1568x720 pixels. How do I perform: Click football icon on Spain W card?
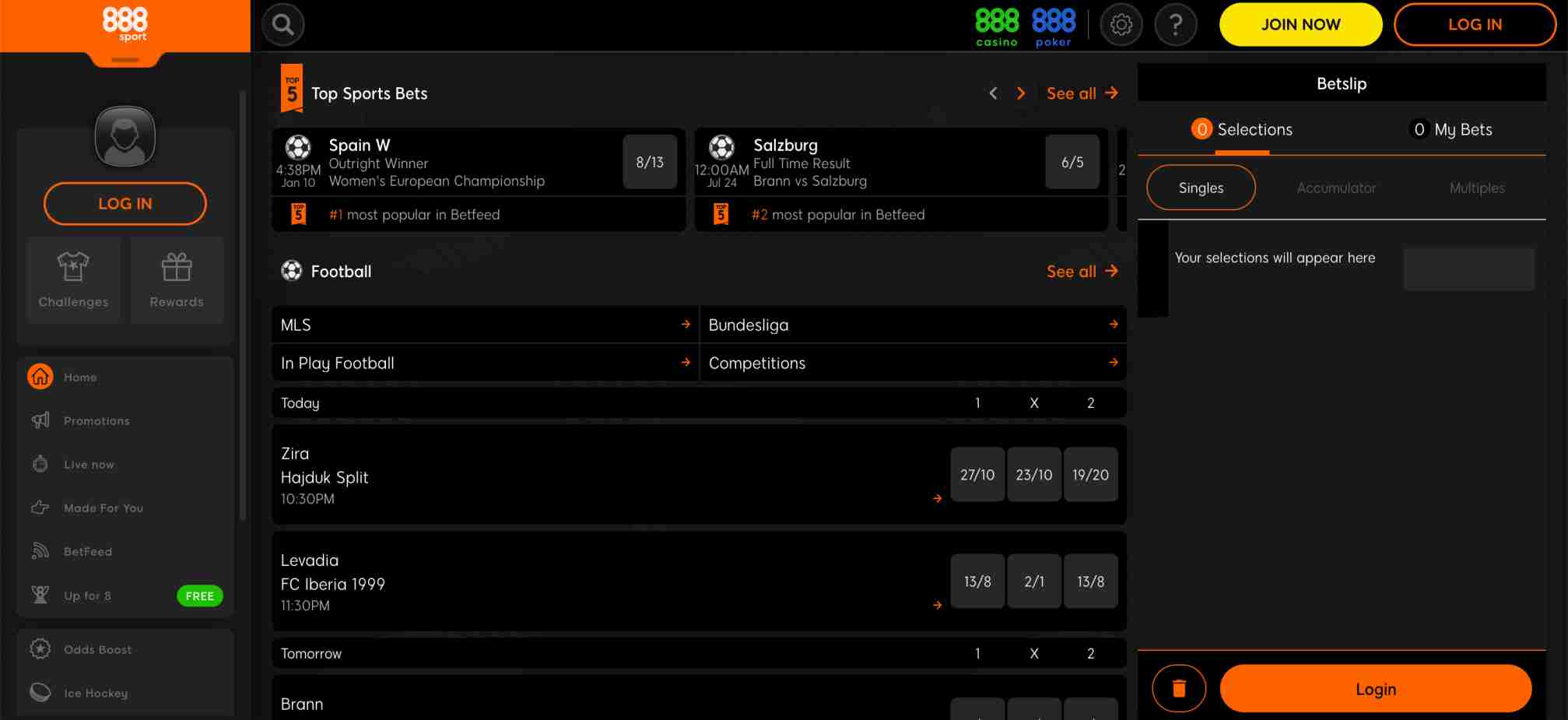point(298,147)
